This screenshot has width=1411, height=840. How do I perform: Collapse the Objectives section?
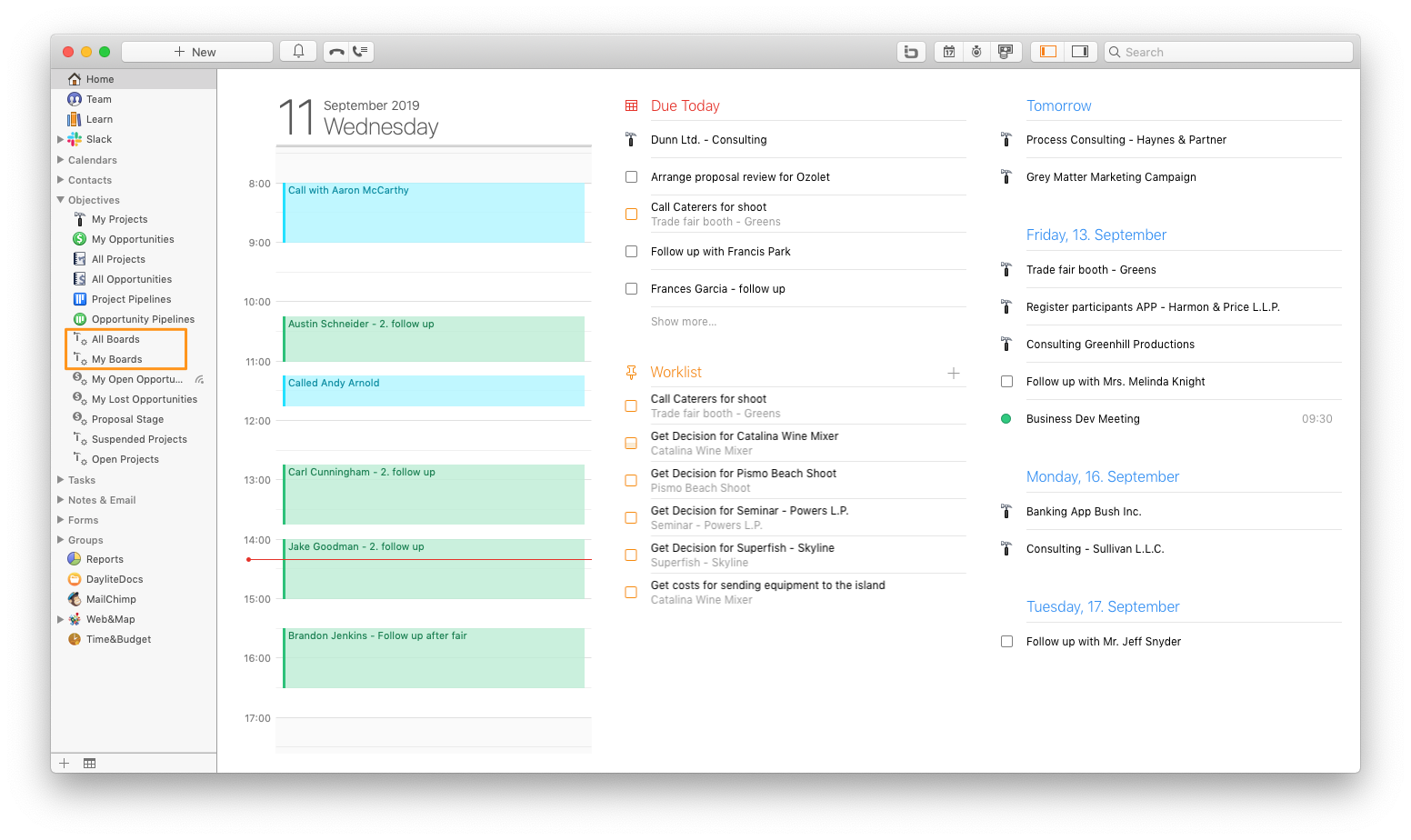point(60,200)
